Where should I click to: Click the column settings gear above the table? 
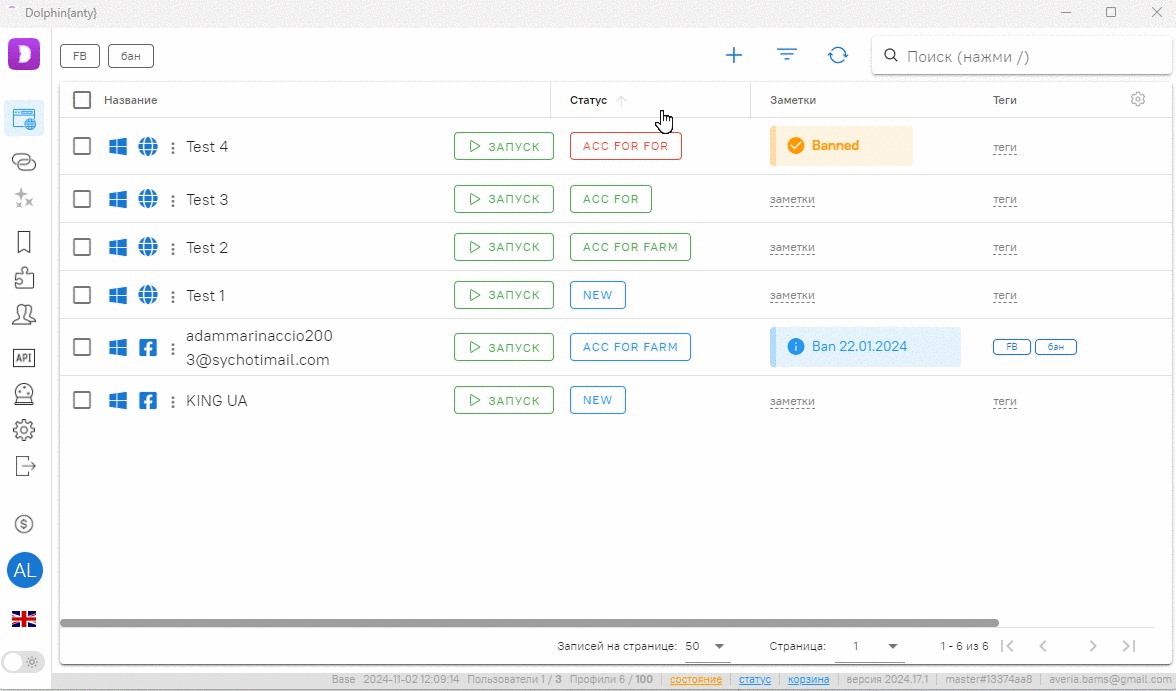pyautogui.click(x=1137, y=99)
